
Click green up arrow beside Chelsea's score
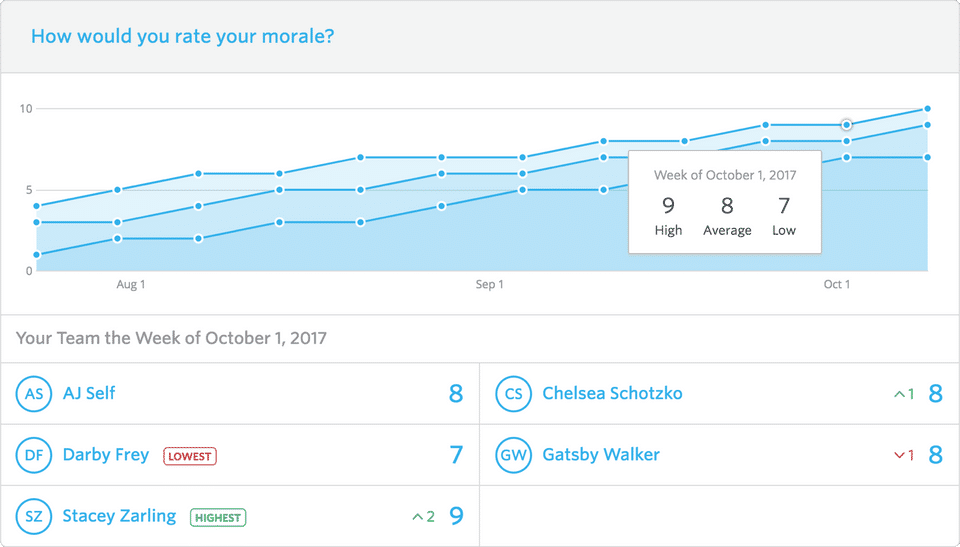tap(898, 394)
